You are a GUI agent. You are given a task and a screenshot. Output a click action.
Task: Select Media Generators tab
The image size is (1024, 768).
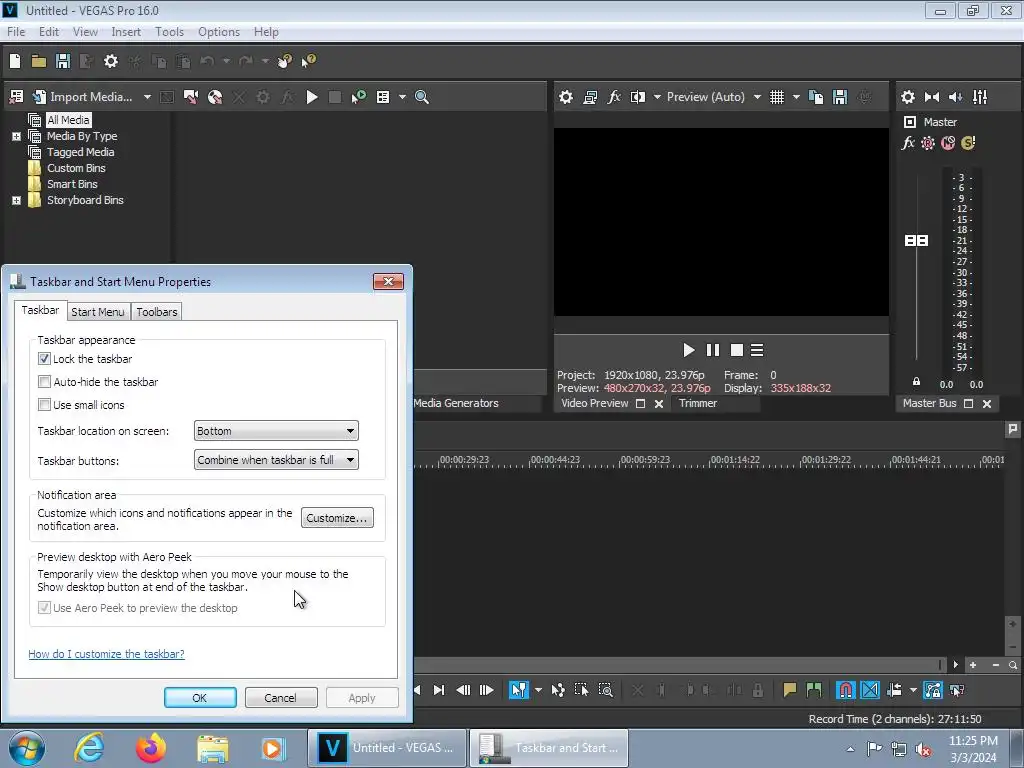pos(456,403)
